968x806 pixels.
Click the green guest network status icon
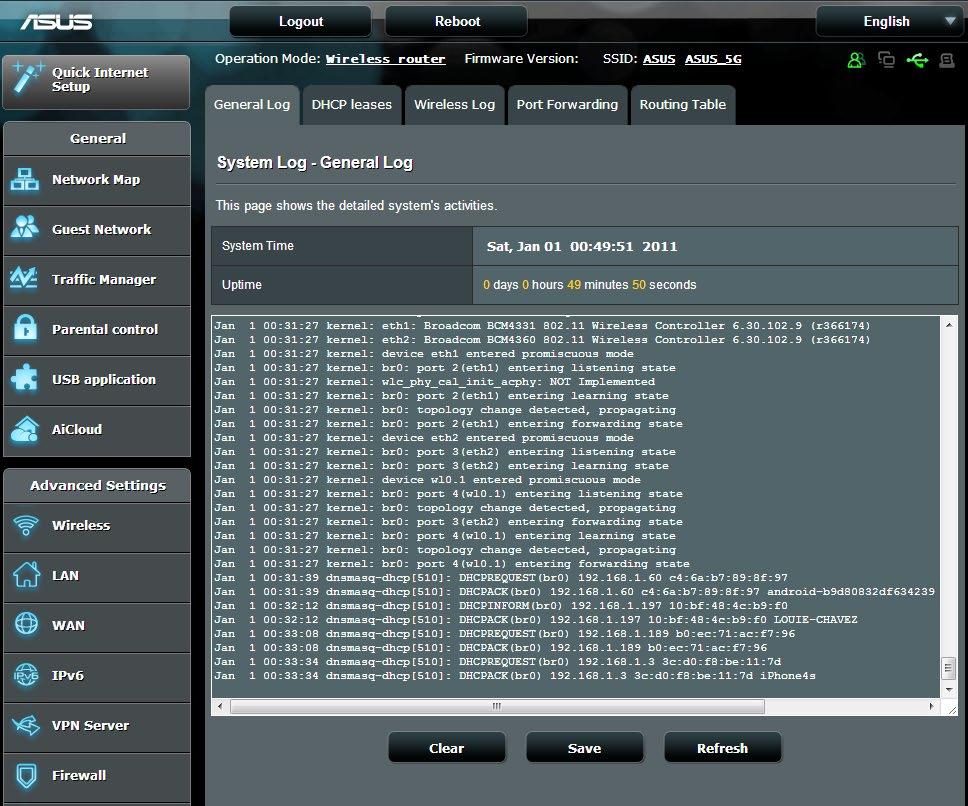(x=856, y=60)
